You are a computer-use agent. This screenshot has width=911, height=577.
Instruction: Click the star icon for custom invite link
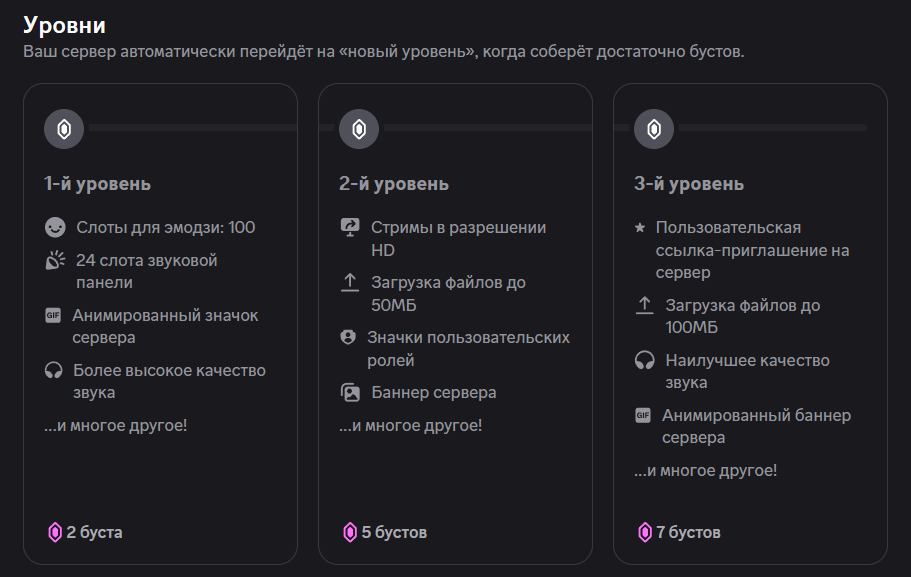coord(640,228)
